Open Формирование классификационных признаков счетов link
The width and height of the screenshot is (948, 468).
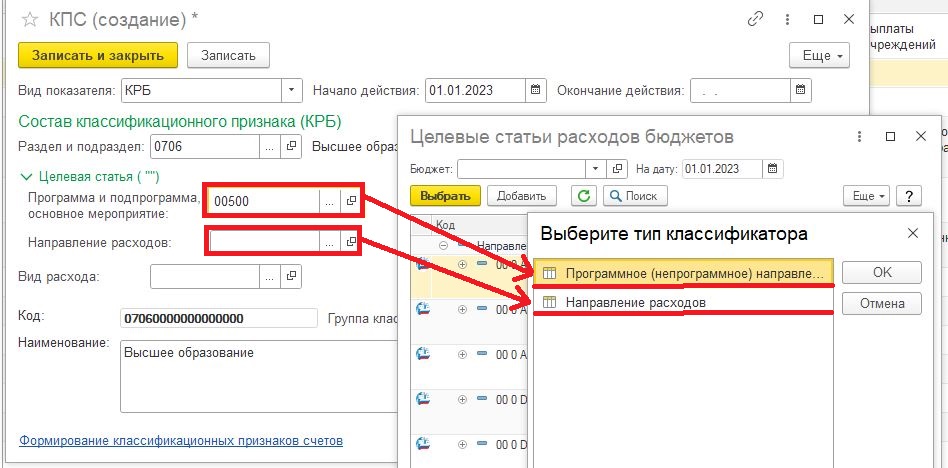pyautogui.click(x=181, y=440)
